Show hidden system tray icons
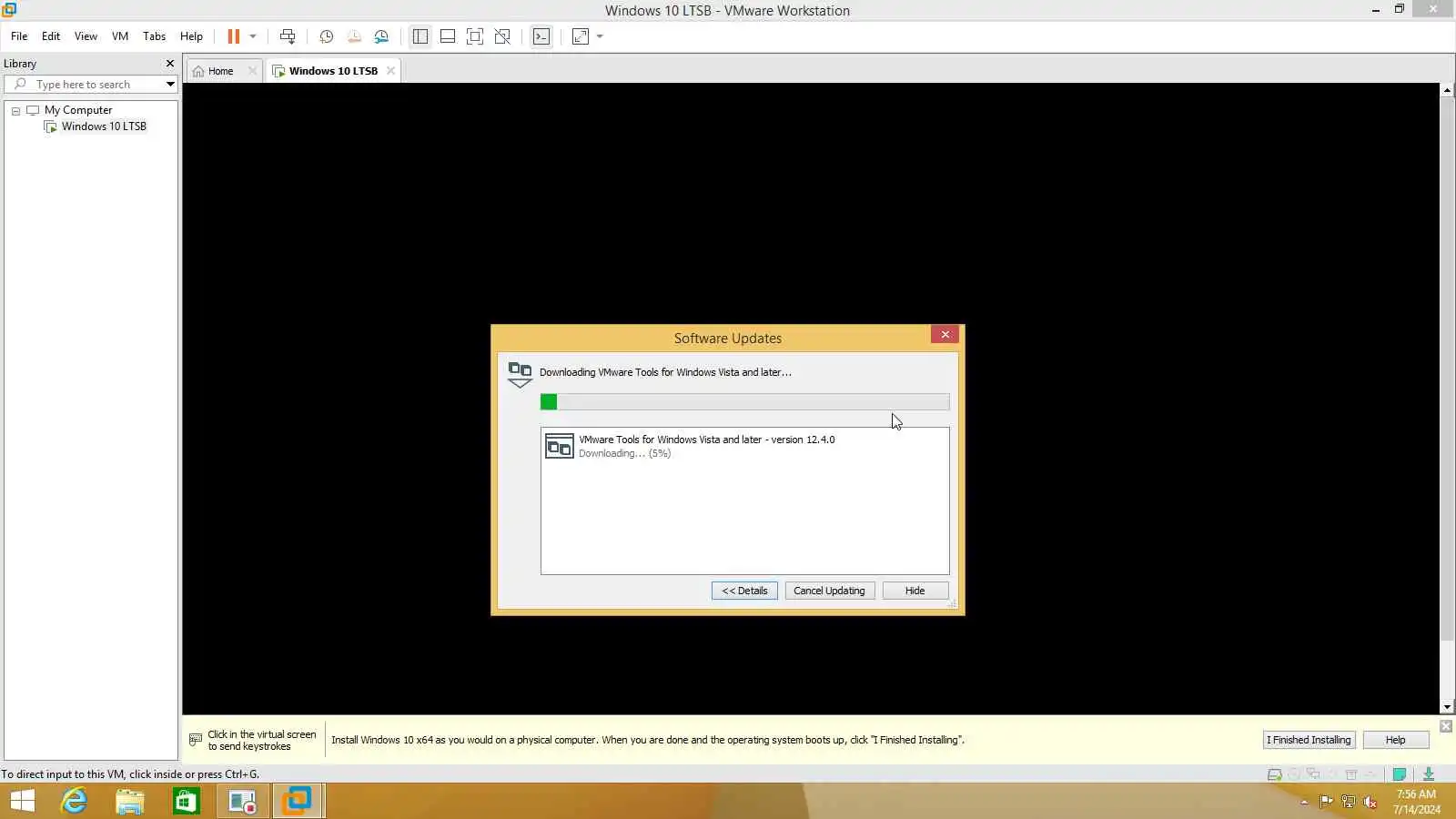Screen dimensions: 1456x819 [x=1304, y=802]
